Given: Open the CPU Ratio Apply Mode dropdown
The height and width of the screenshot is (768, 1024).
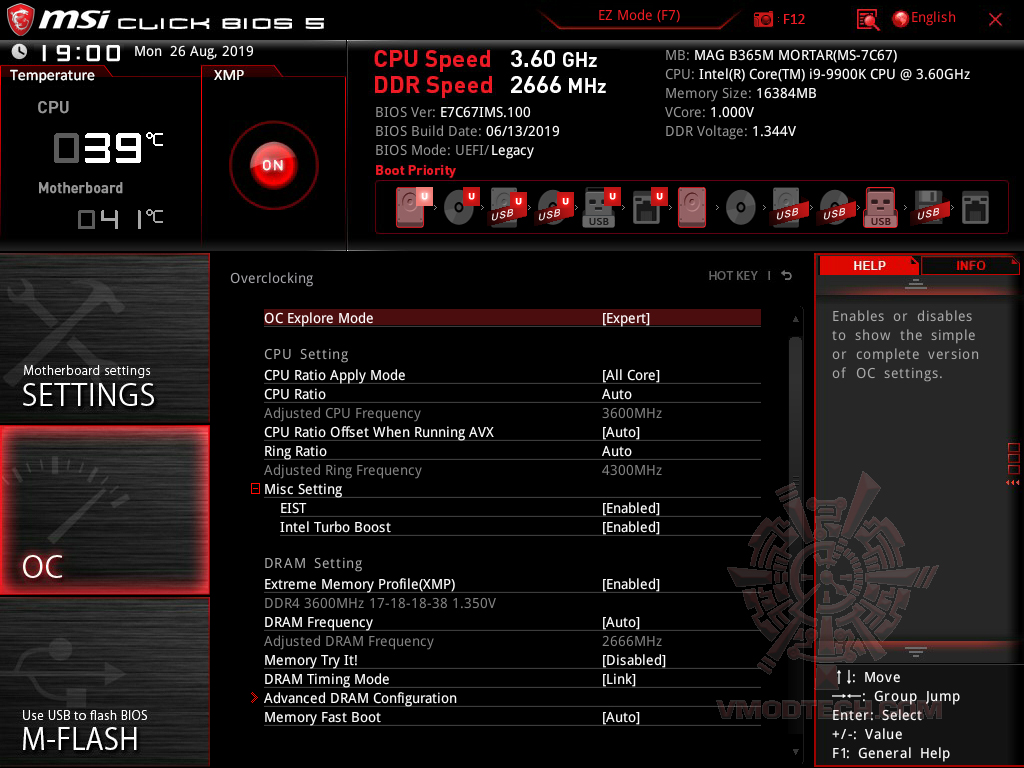Looking at the screenshot, I should pos(631,375).
